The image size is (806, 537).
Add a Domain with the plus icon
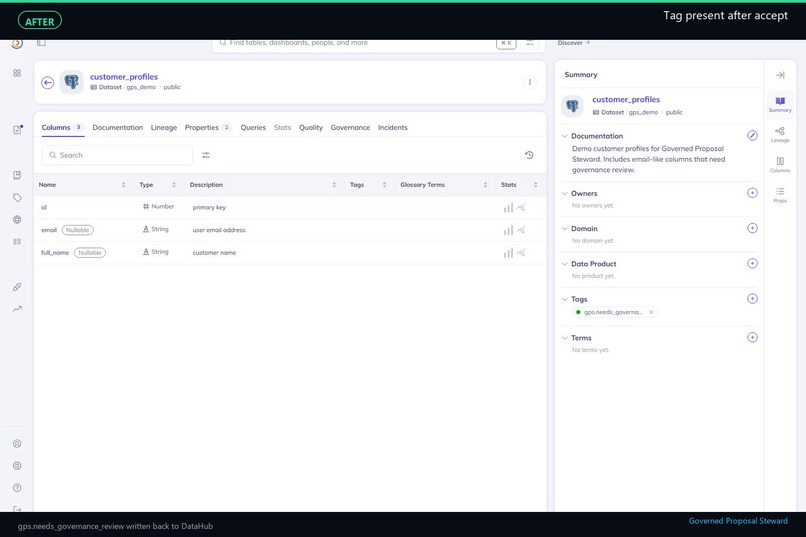click(x=752, y=228)
